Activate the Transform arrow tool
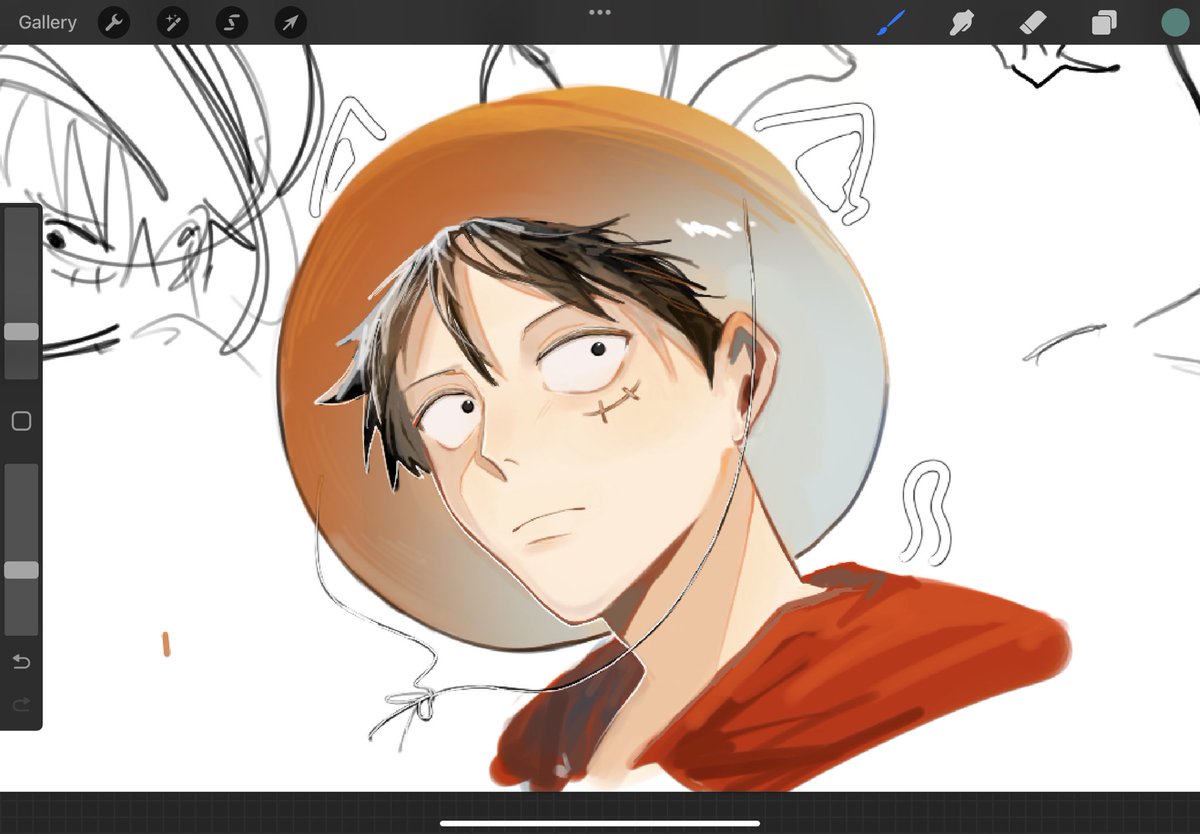 (x=291, y=22)
